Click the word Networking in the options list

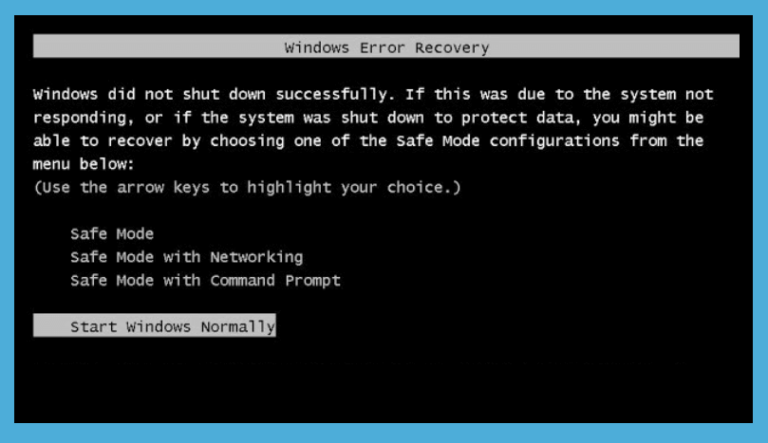tap(257, 257)
